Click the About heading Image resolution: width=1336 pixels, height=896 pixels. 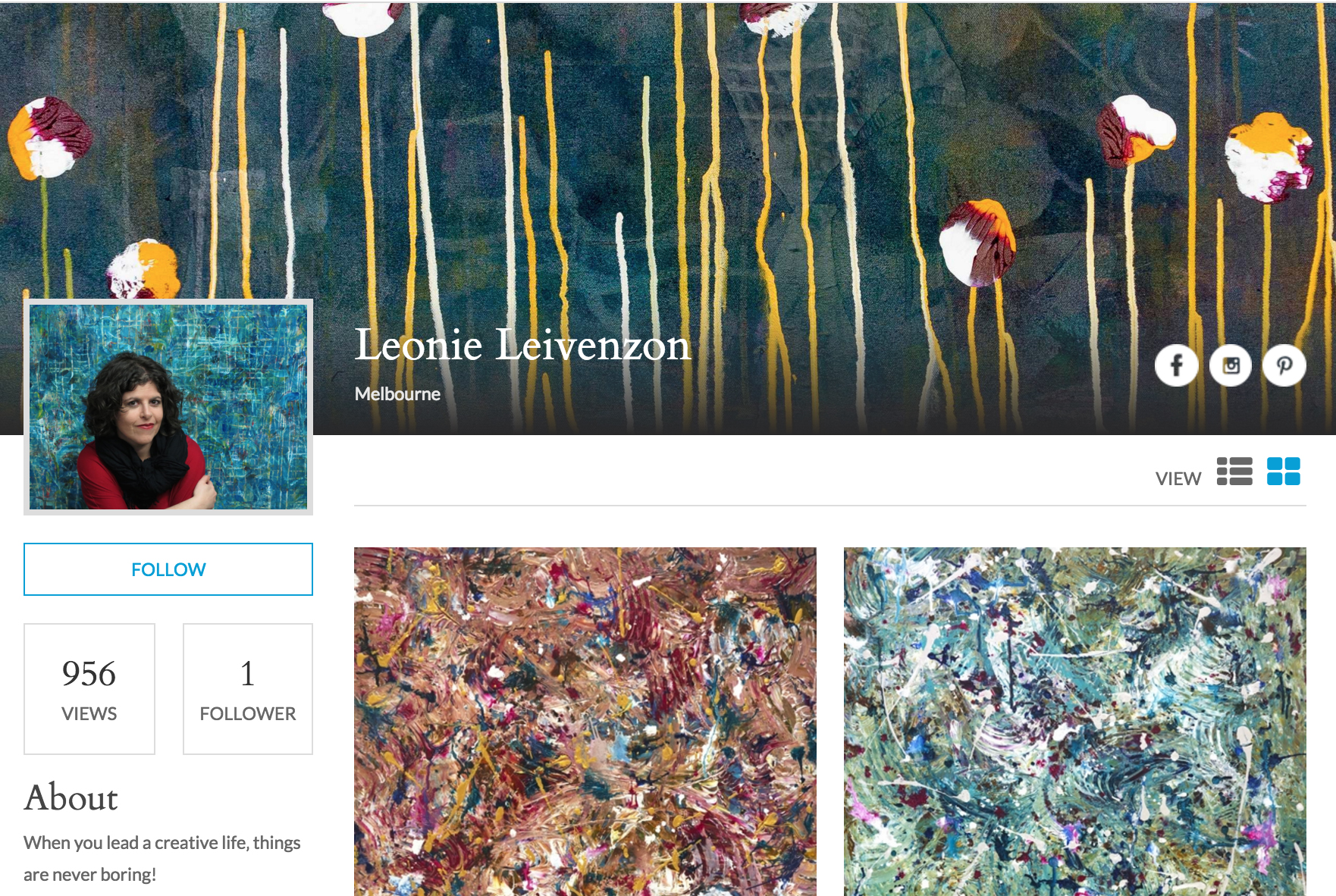71,797
